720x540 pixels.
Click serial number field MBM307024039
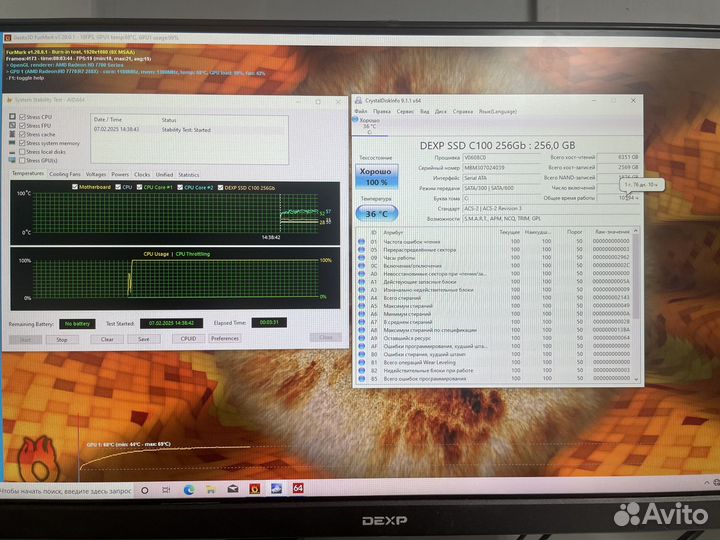point(501,168)
